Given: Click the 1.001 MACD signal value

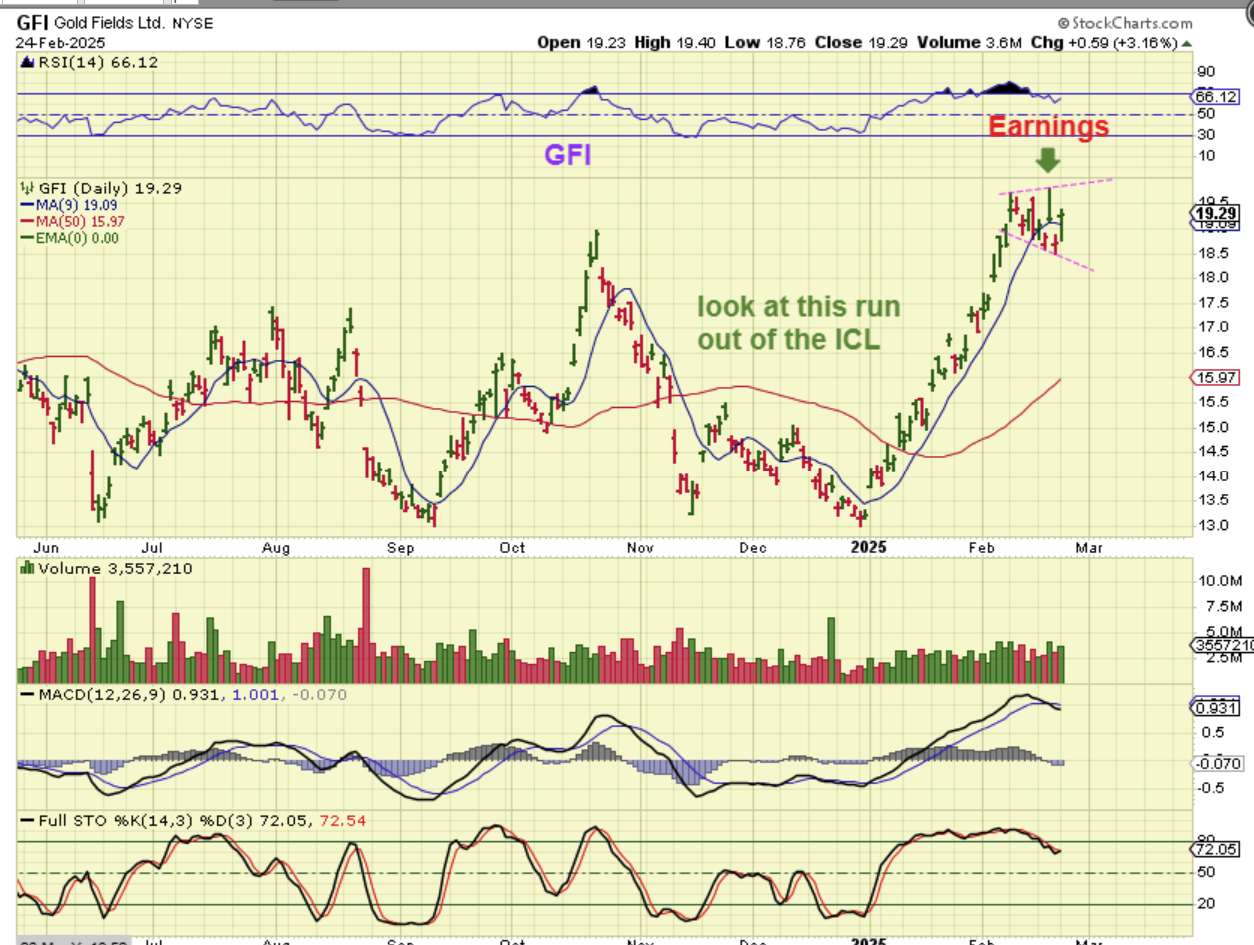Looking at the screenshot, I should (x=256, y=693).
